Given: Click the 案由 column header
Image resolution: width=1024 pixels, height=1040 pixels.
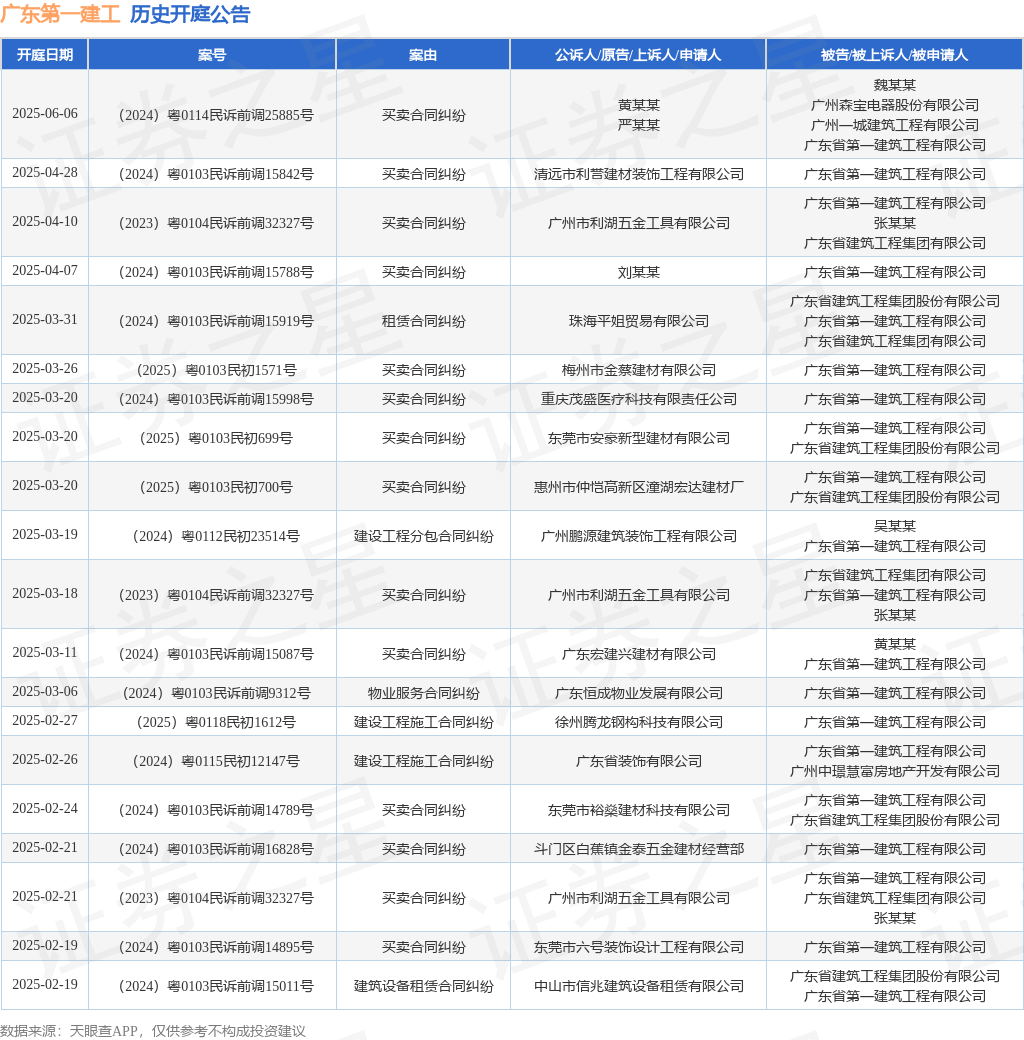Looking at the screenshot, I should pos(423,54).
